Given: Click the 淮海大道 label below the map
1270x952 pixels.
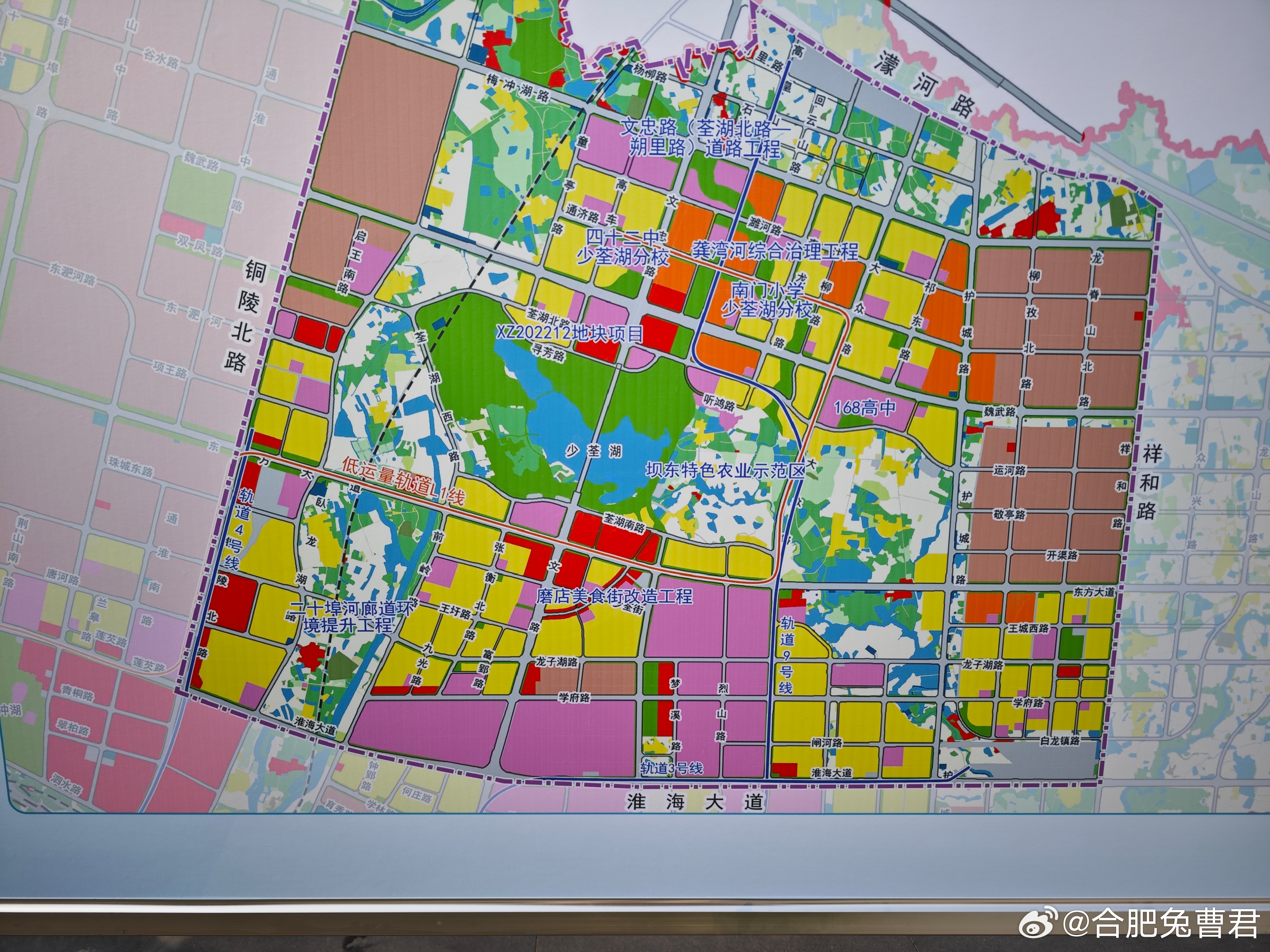Looking at the screenshot, I should point(695,802).
